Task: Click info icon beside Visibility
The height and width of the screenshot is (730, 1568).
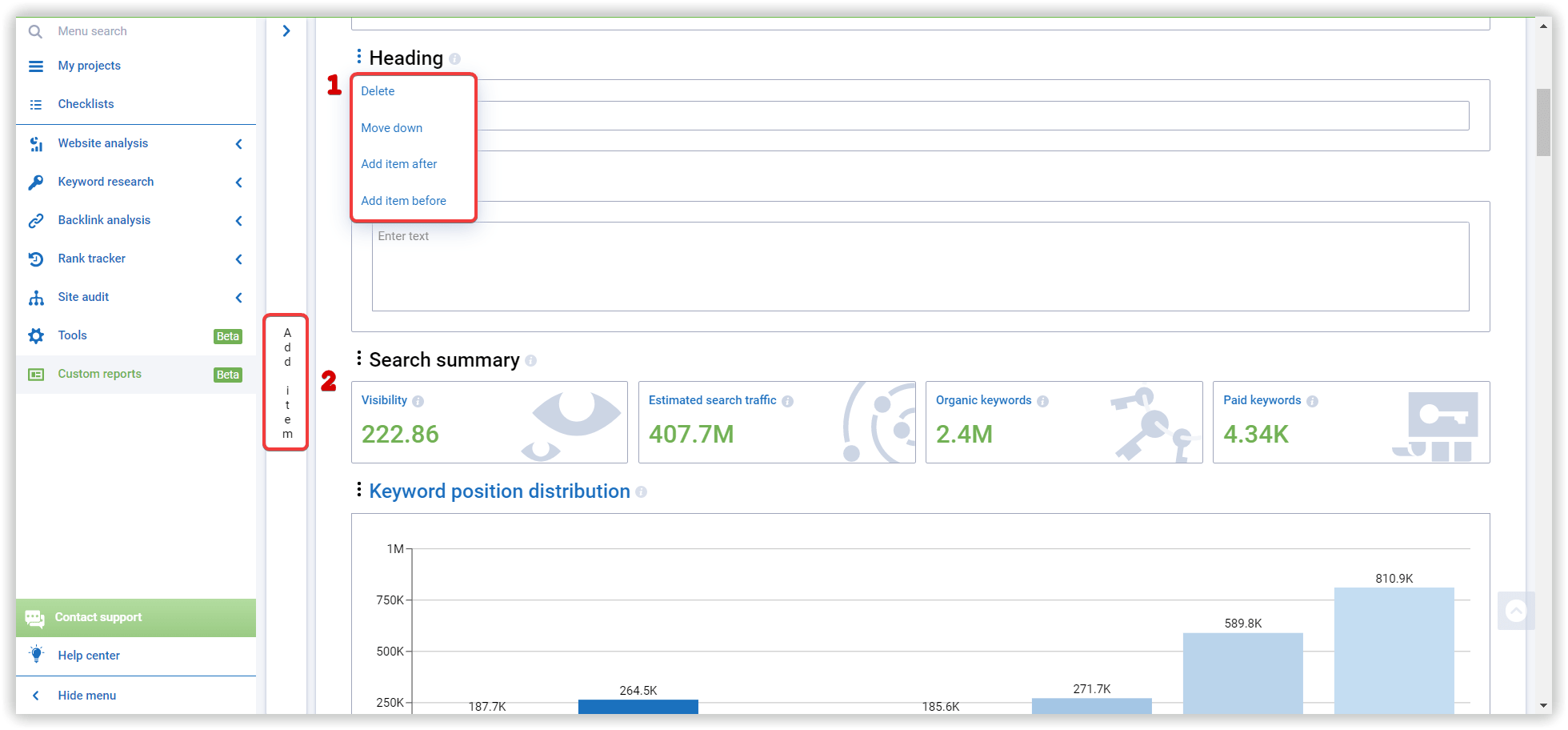Action: [x=418, y=401]
